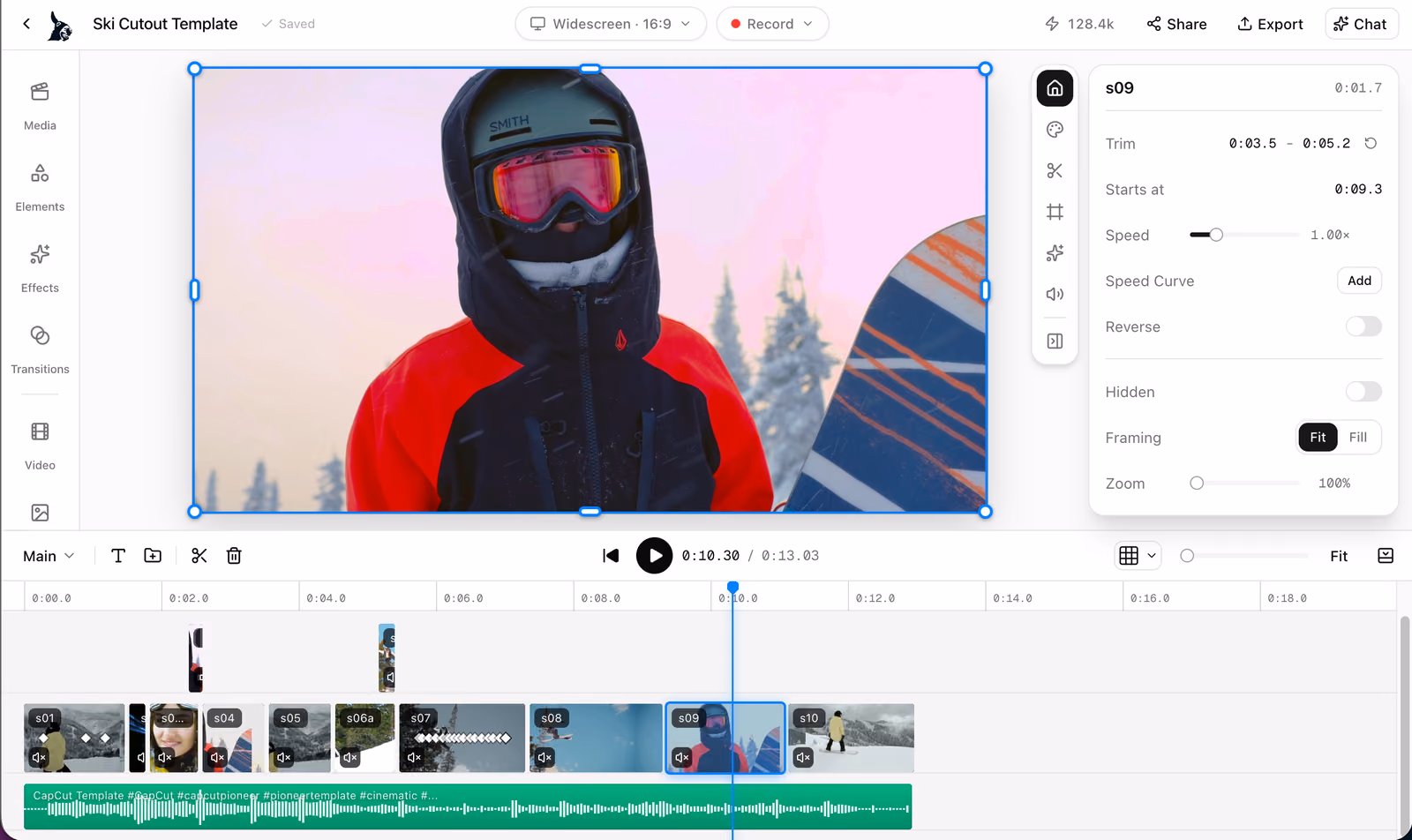This screenshot has height=840, width=1412.
Task: Add a Speed Curve
Action: [x=1359, y=281]
